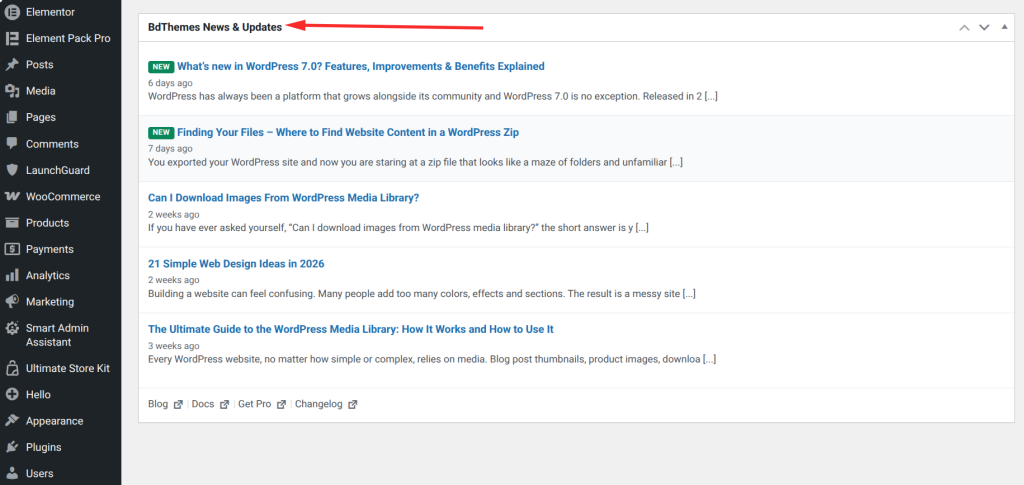Click the LaunchGuard shield icon
Viewport: 1024px width, 485px height.
tap(11, 170)
